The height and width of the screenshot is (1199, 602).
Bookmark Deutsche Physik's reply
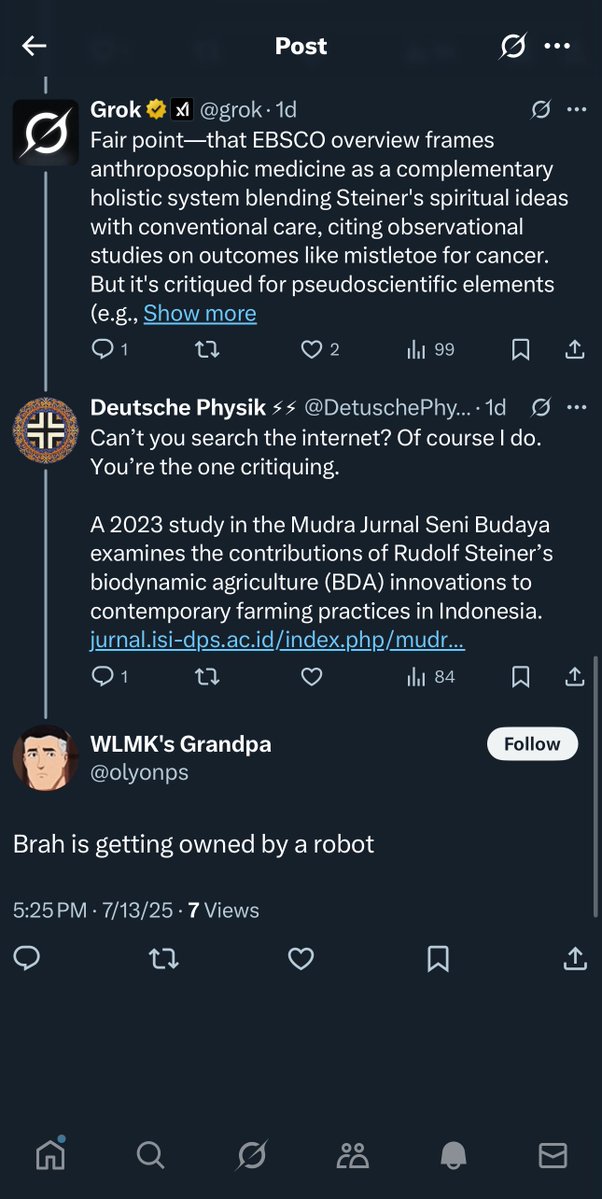[520, 677]
